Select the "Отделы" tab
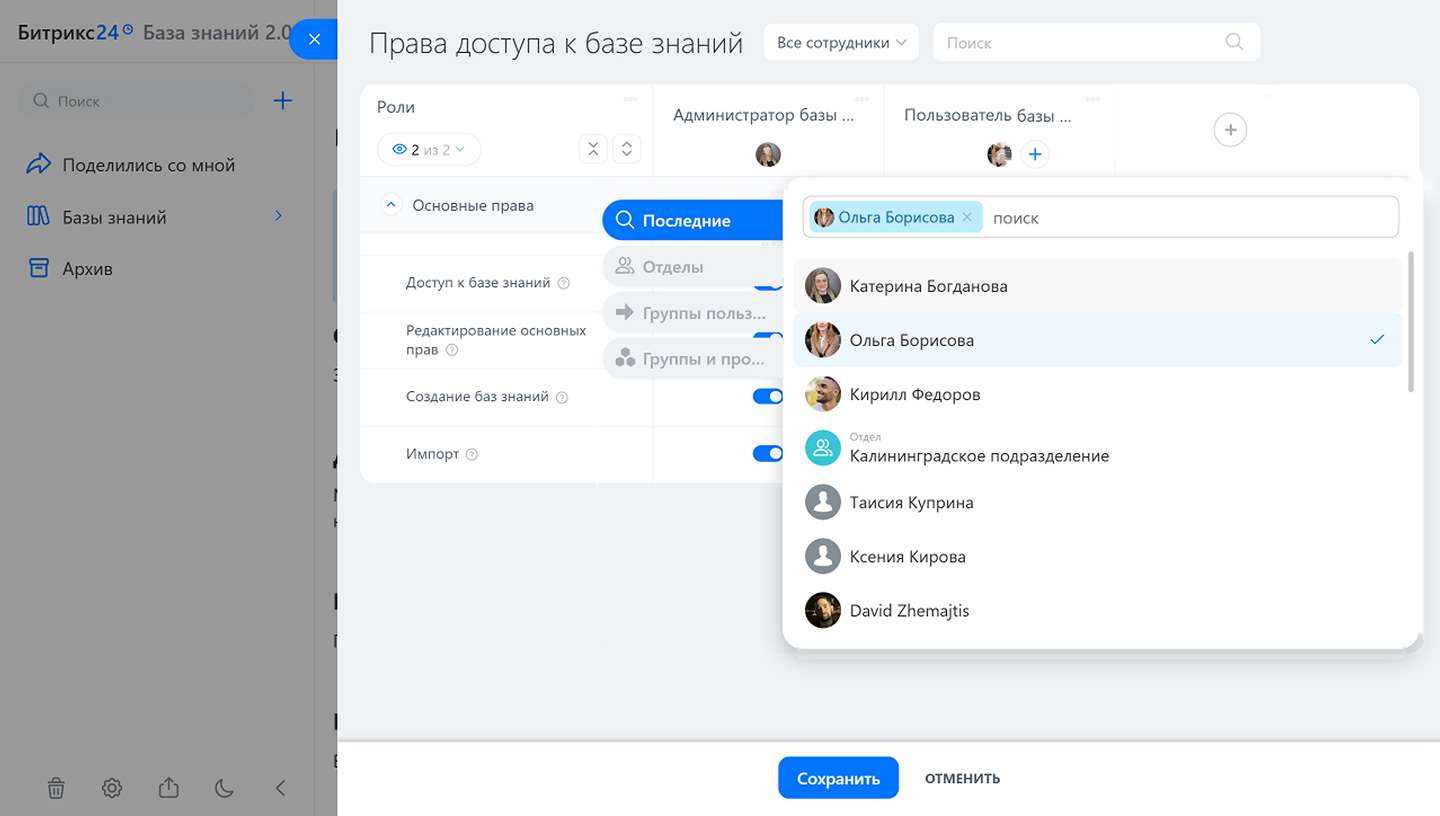 point(693,267)
